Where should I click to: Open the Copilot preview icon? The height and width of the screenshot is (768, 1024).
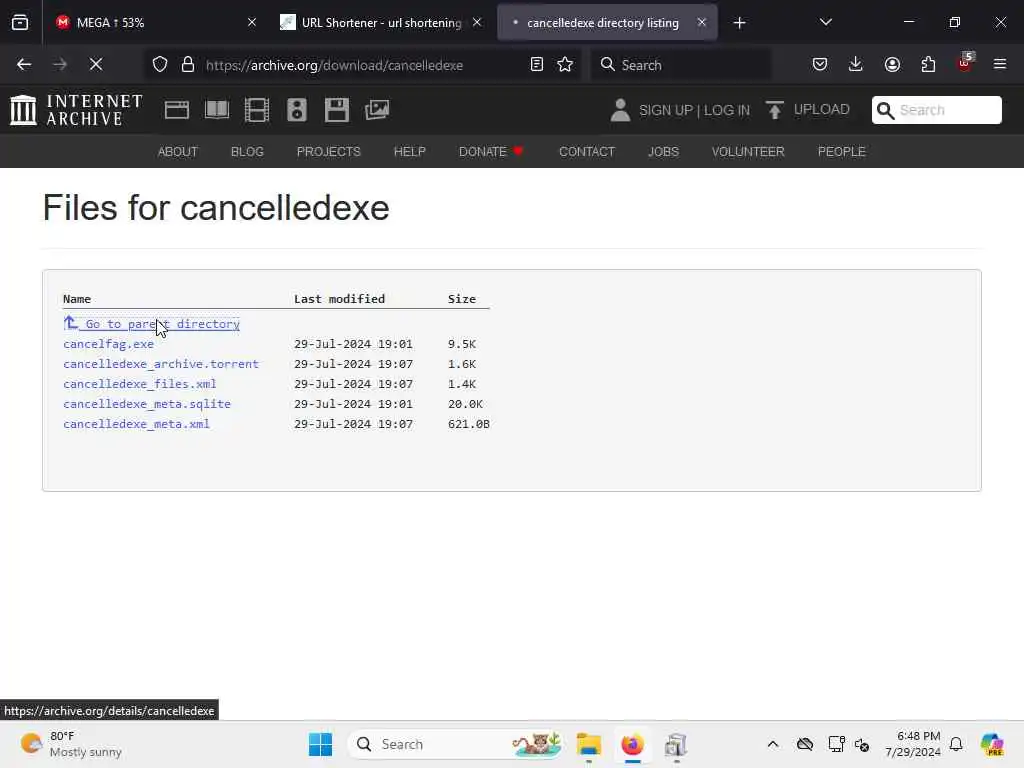pos(991,744)
